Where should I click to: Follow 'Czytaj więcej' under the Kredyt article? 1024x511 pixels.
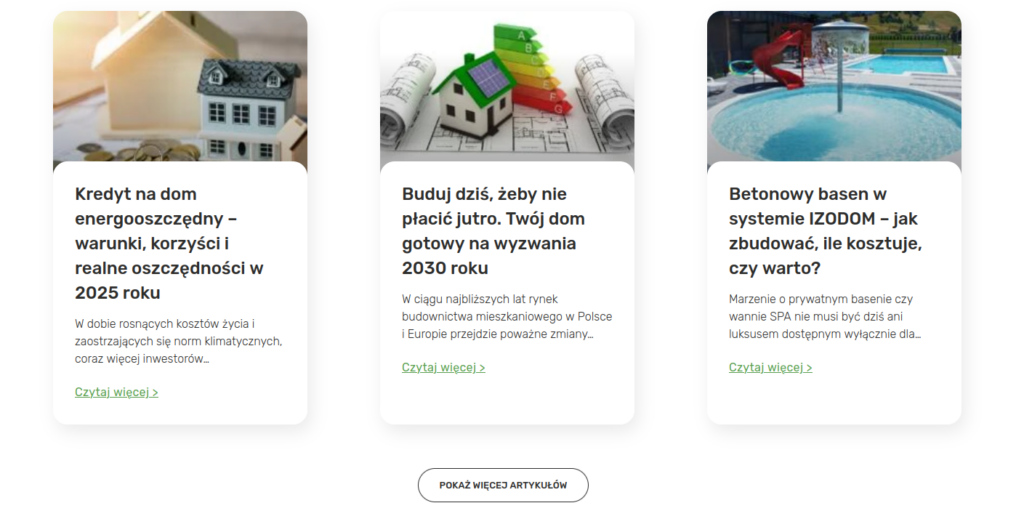[x=116, y=392]
